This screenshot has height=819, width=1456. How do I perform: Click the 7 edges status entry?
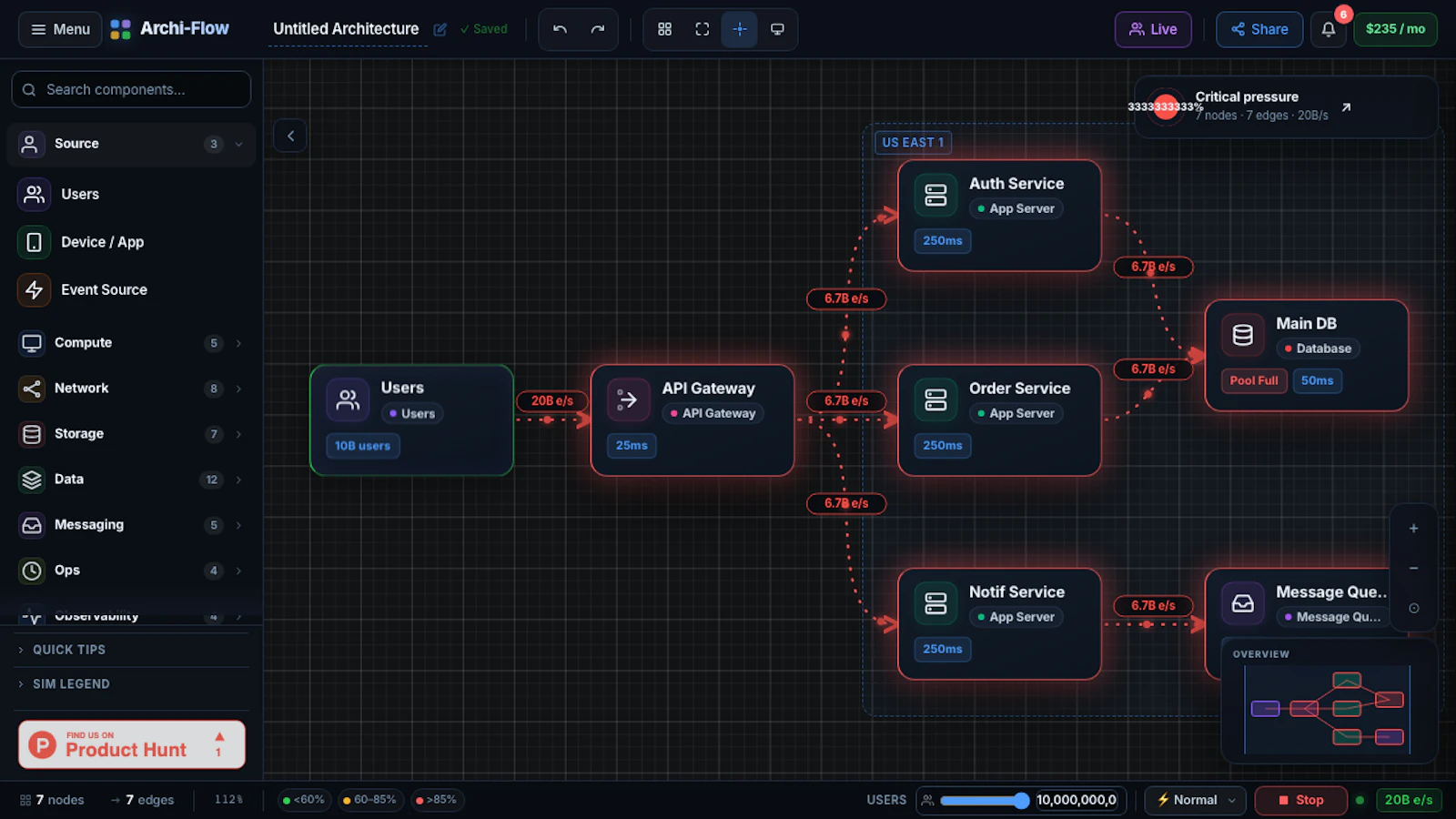tap(142, 800)
